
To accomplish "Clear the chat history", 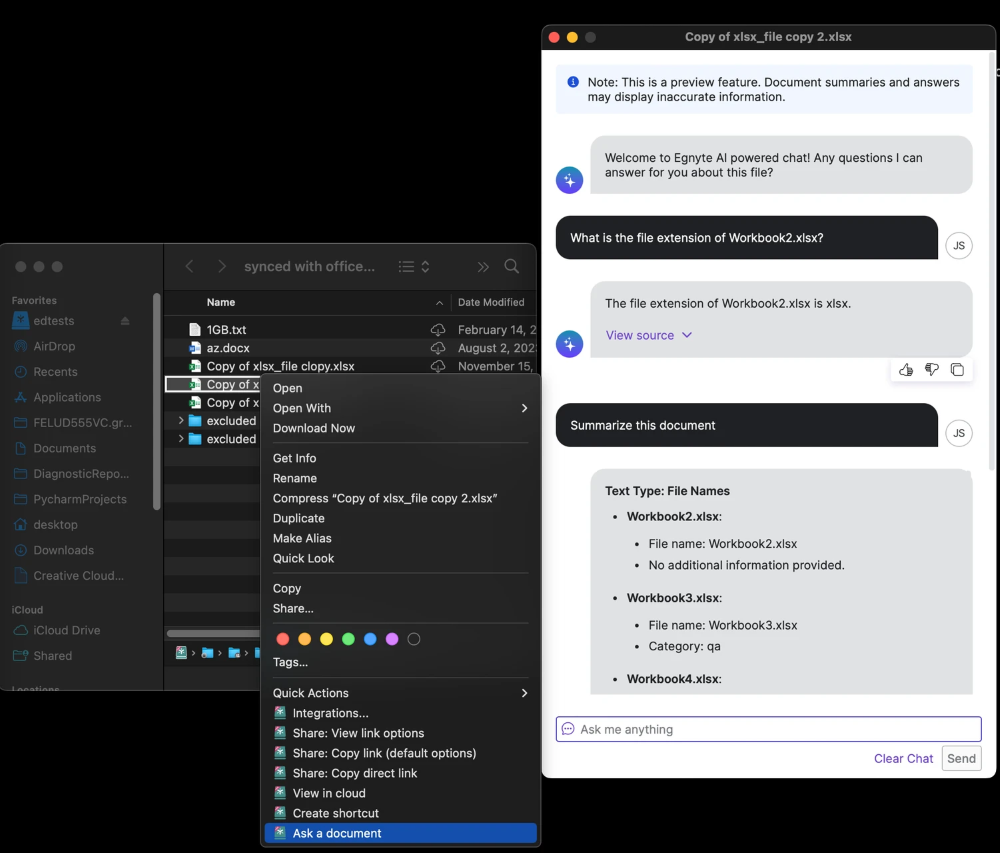I will tap(903, 759).
